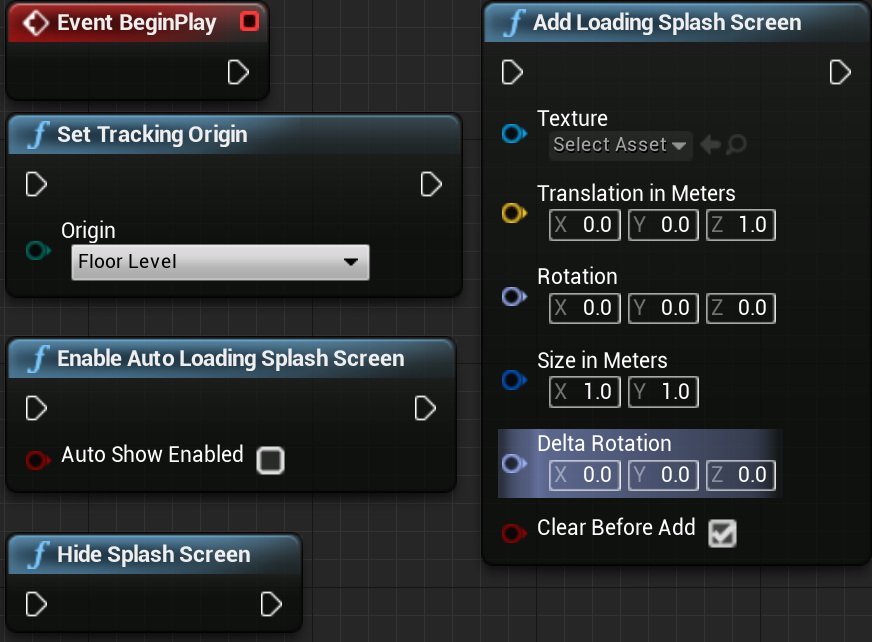This screenshot has height=642, width=872.
Task: Edit Size in Meters X value
Action: [x=584, y=392]
